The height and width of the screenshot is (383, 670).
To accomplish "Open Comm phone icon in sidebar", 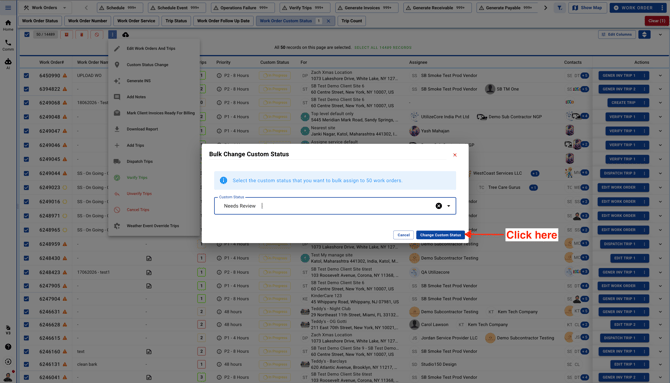I will [x=8, y=45].
